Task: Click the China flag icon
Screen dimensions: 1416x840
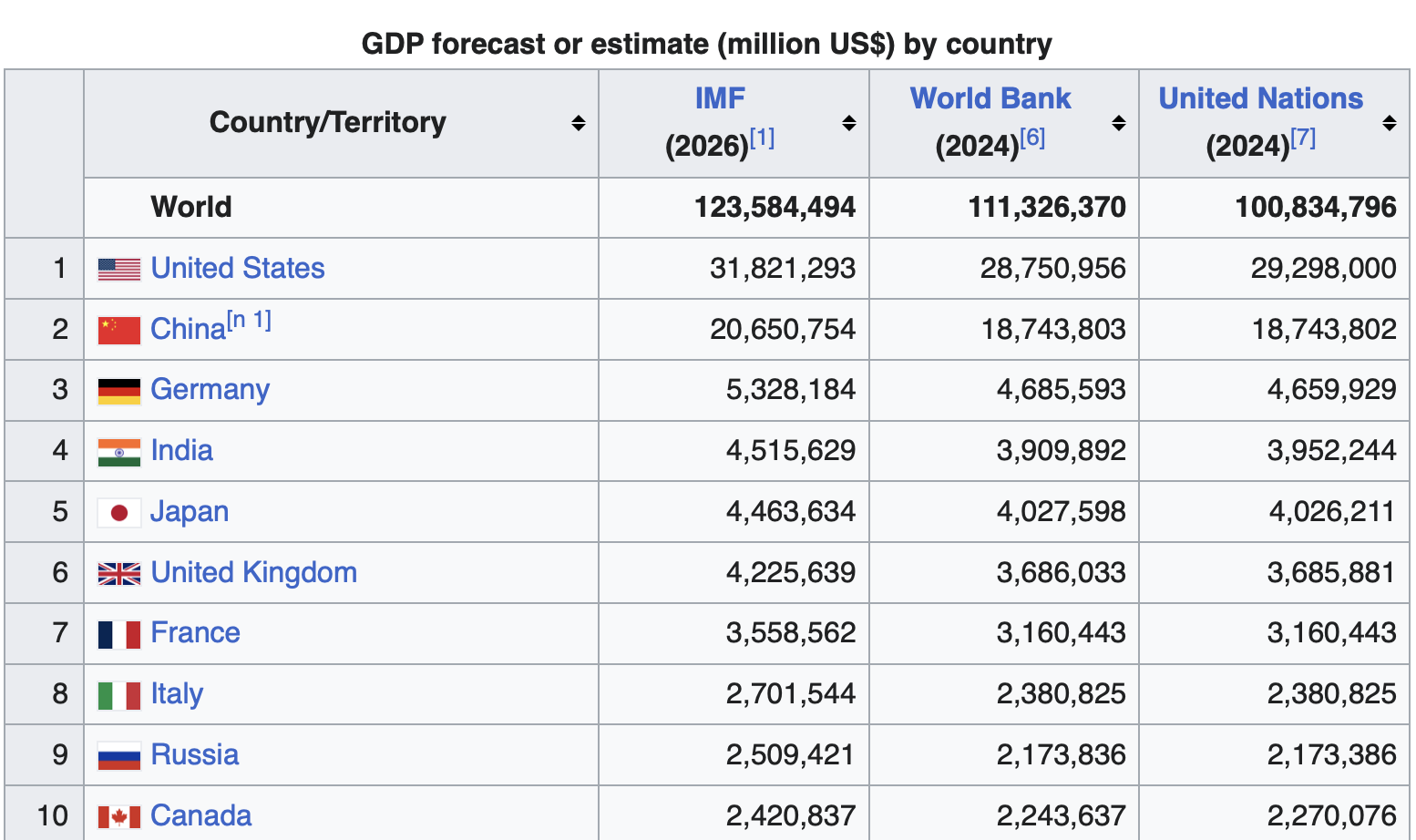Action: pyautogui.click(x=119, y=330)
